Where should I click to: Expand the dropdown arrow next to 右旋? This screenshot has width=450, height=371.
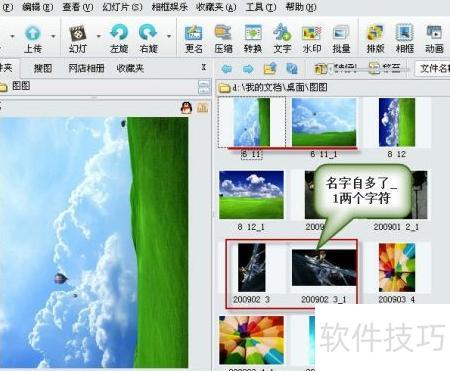point(169,36)
